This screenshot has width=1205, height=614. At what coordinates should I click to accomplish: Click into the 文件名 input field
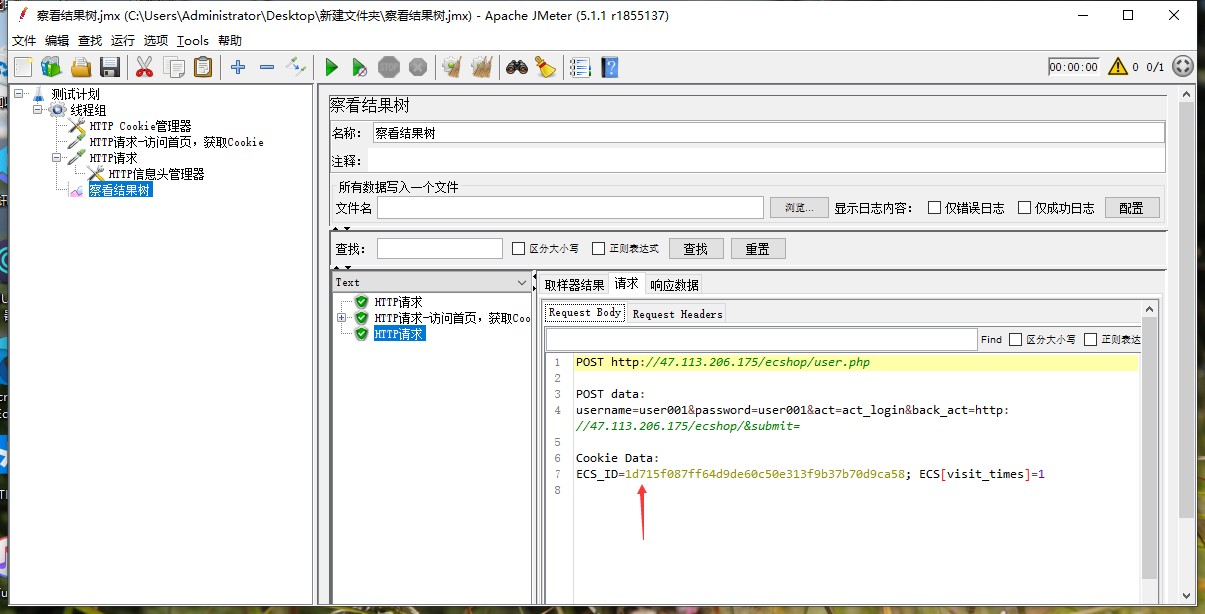click(570, 207)
